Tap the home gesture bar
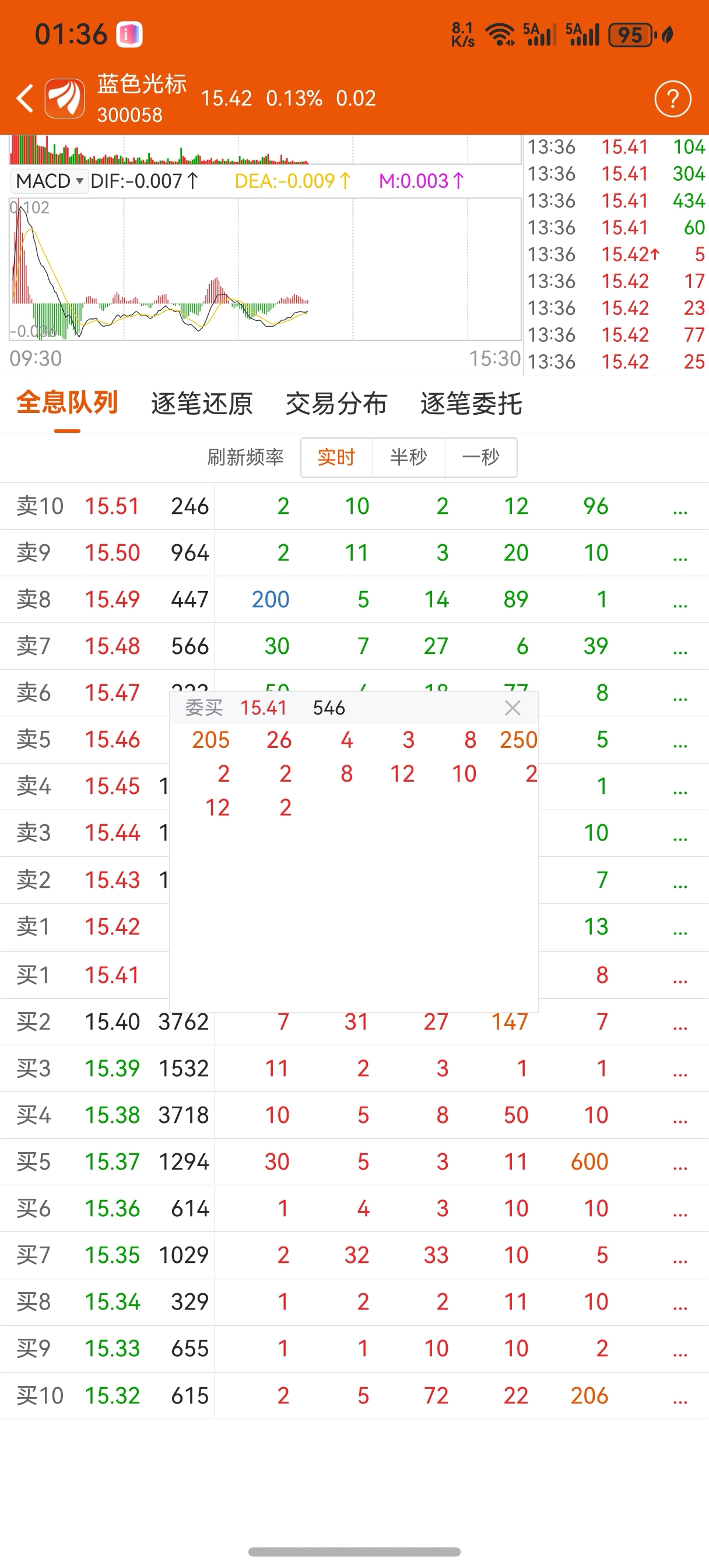Image resolution: width=709 pixels, height=1568 pixels. tap(354, 1552)
